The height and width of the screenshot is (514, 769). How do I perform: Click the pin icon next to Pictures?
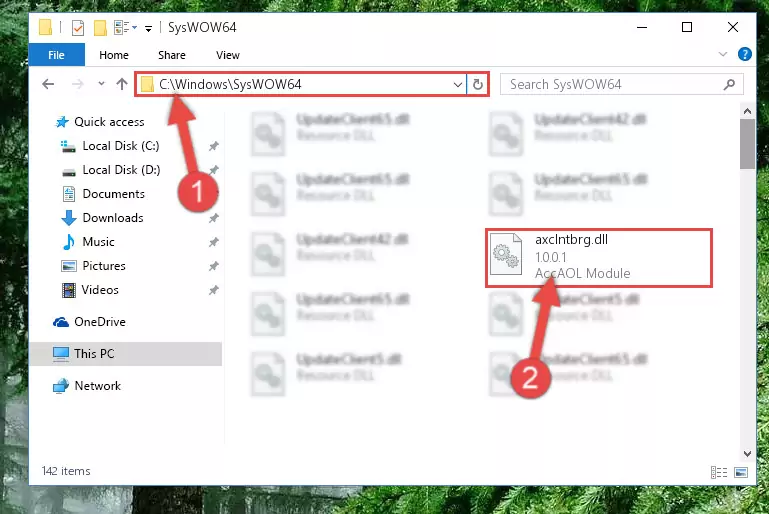213,266
